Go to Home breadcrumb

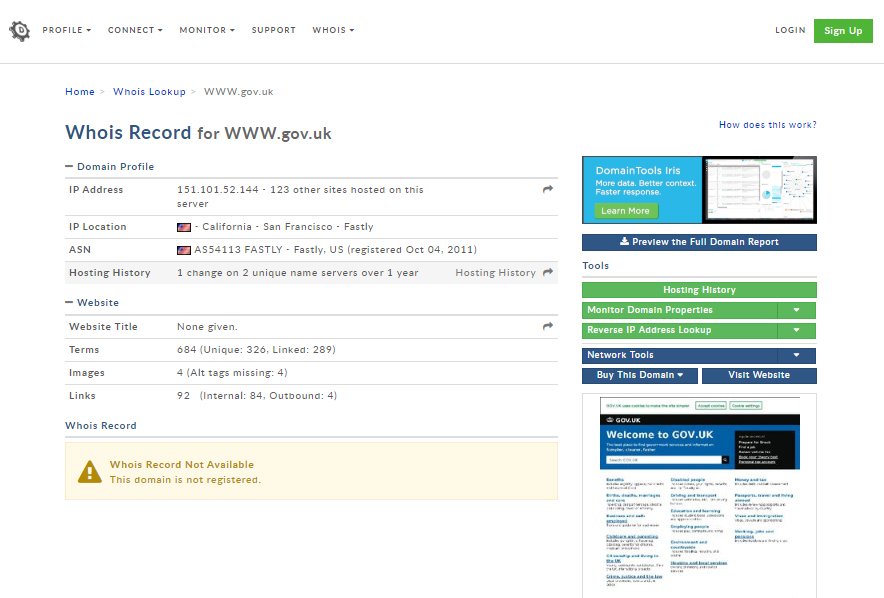[x=80, y=91]
